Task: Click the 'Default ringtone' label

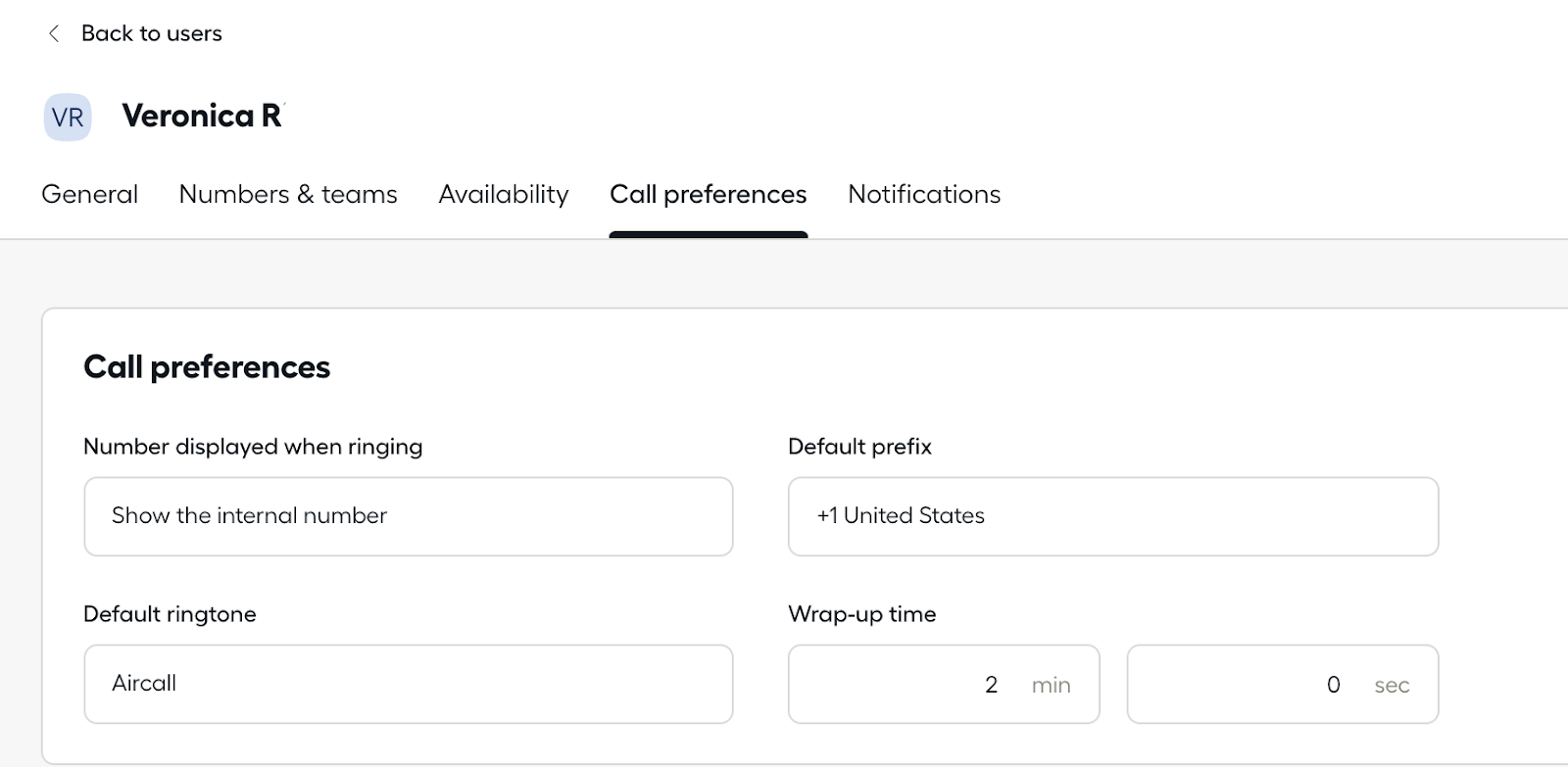Action: (x=170, y=614)
